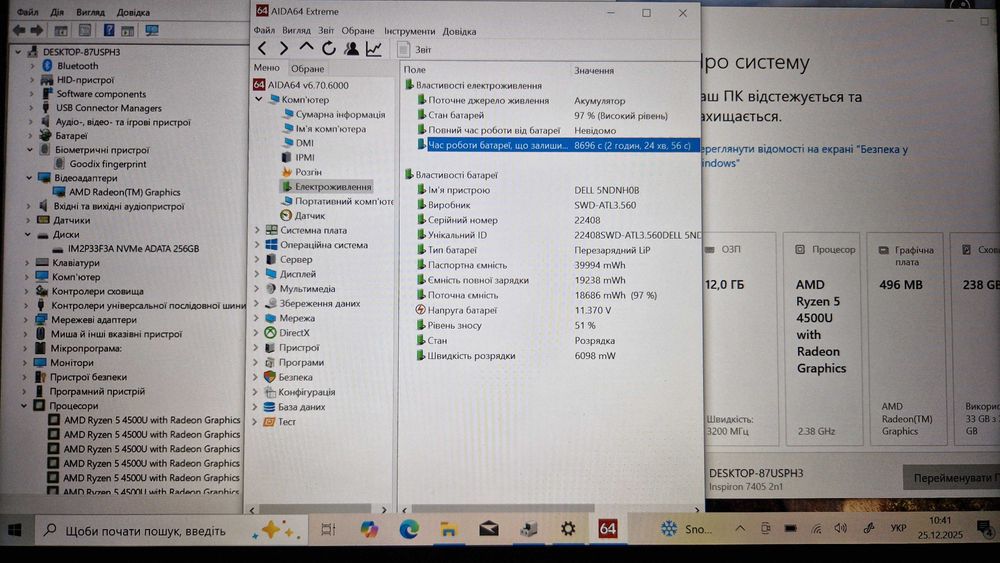Open Task View on the taskbar

click(328, 529)
